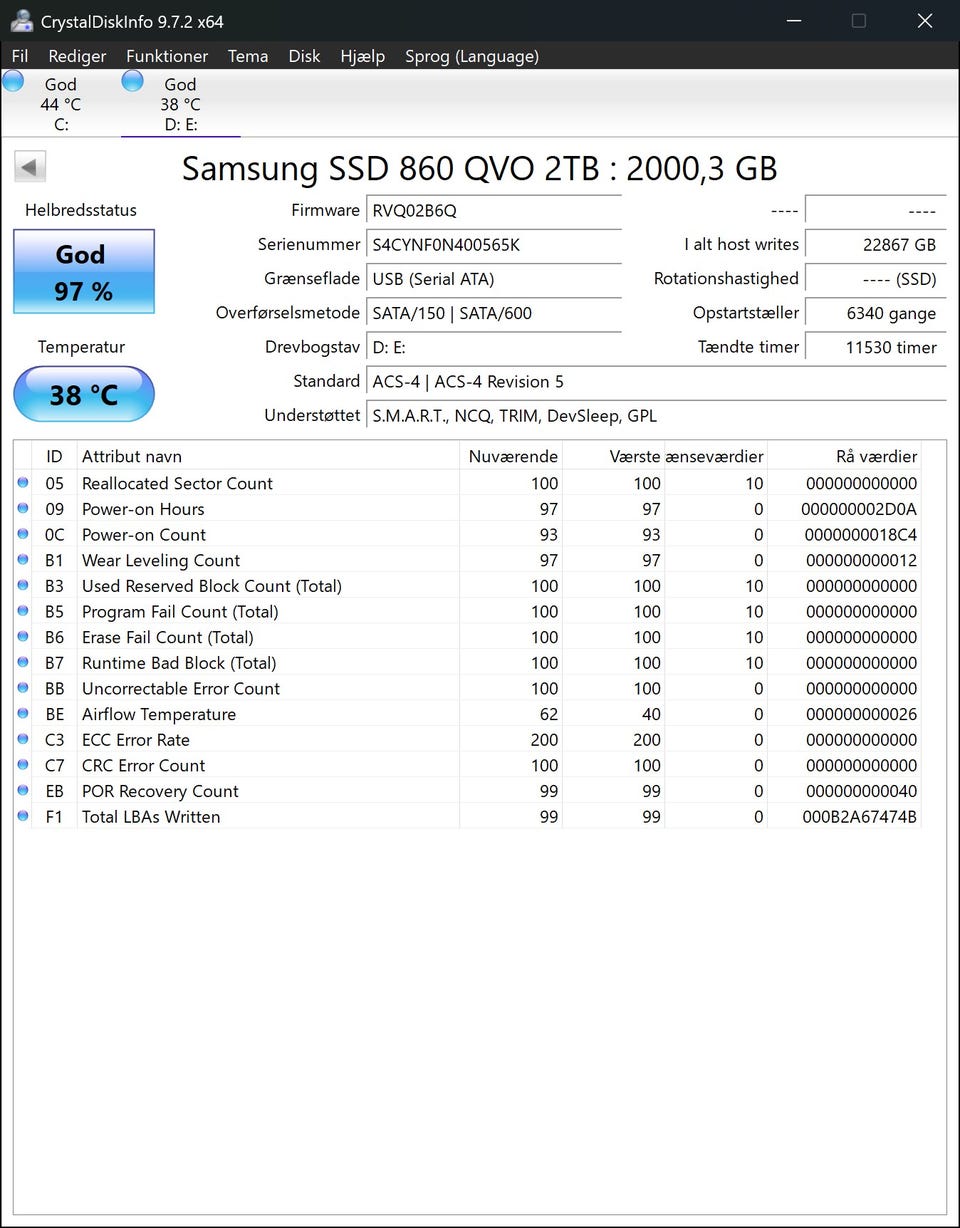Click the Samsung SSD 860 QVO 2TB title

tap(479, 168)
